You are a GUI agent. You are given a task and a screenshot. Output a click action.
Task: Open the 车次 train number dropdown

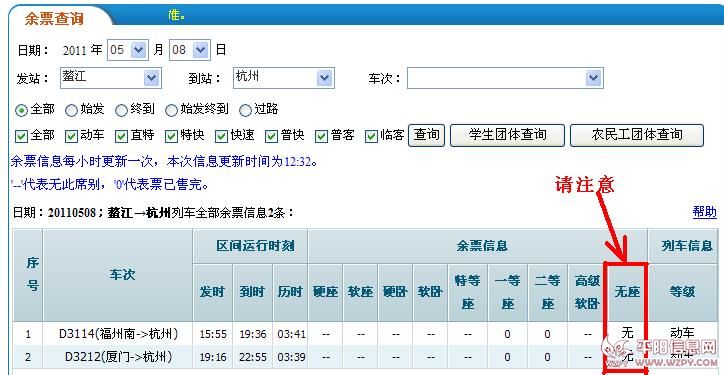[505, 78]
